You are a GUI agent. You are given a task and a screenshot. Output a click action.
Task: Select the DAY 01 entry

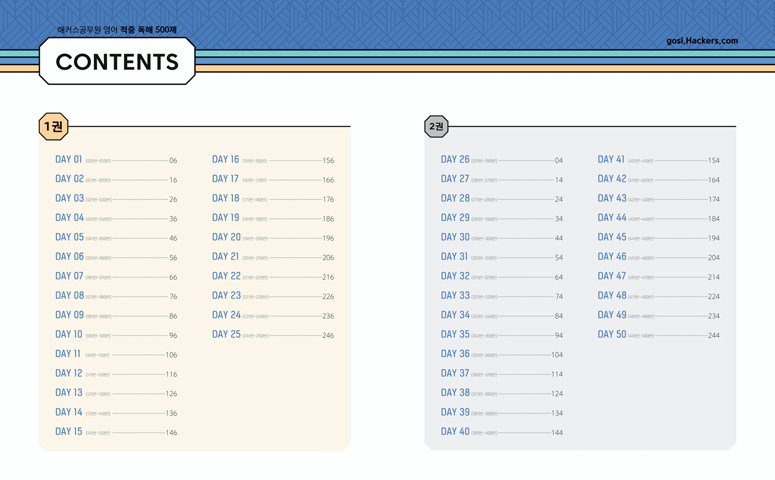coord(69,160)
